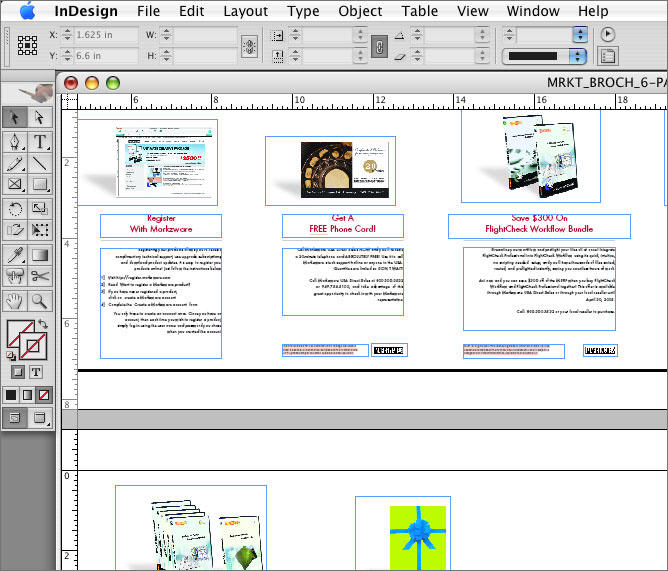Open the Help menu

(x=593, y=11)
